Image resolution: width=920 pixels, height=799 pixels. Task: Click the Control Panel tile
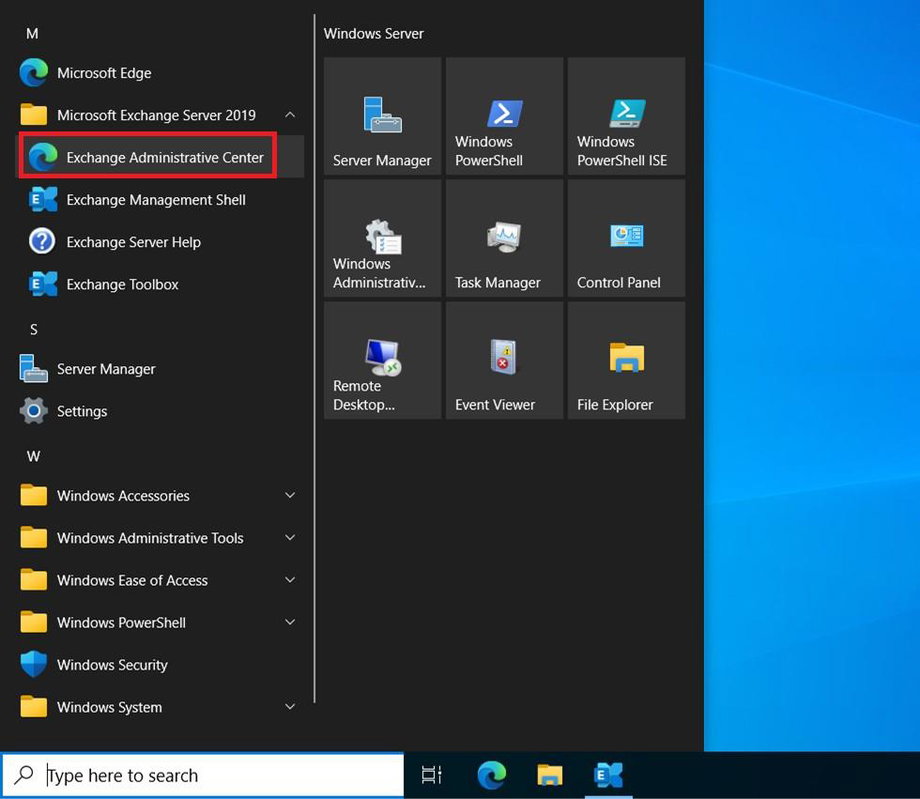[626, 239]
